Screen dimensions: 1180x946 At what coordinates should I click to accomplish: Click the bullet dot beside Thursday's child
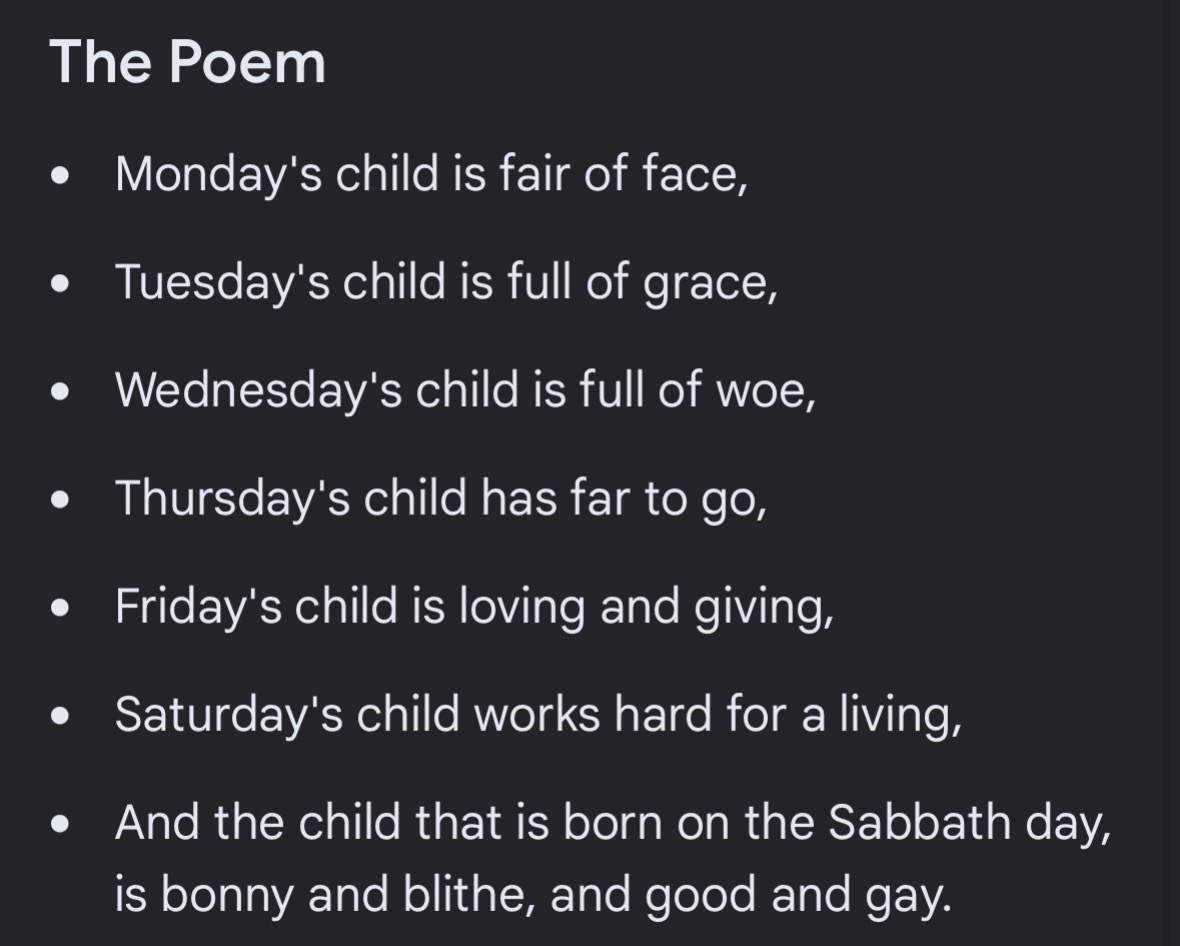60,500
